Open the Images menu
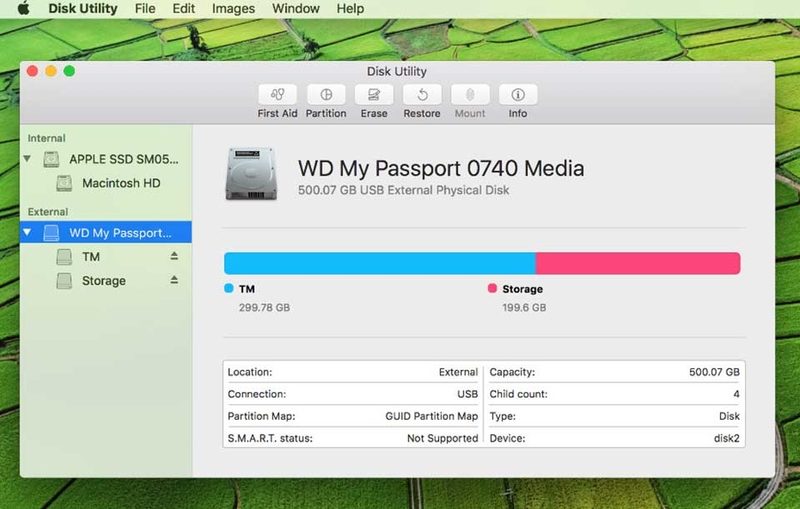 pyautogui.click(x=233, y=9)
